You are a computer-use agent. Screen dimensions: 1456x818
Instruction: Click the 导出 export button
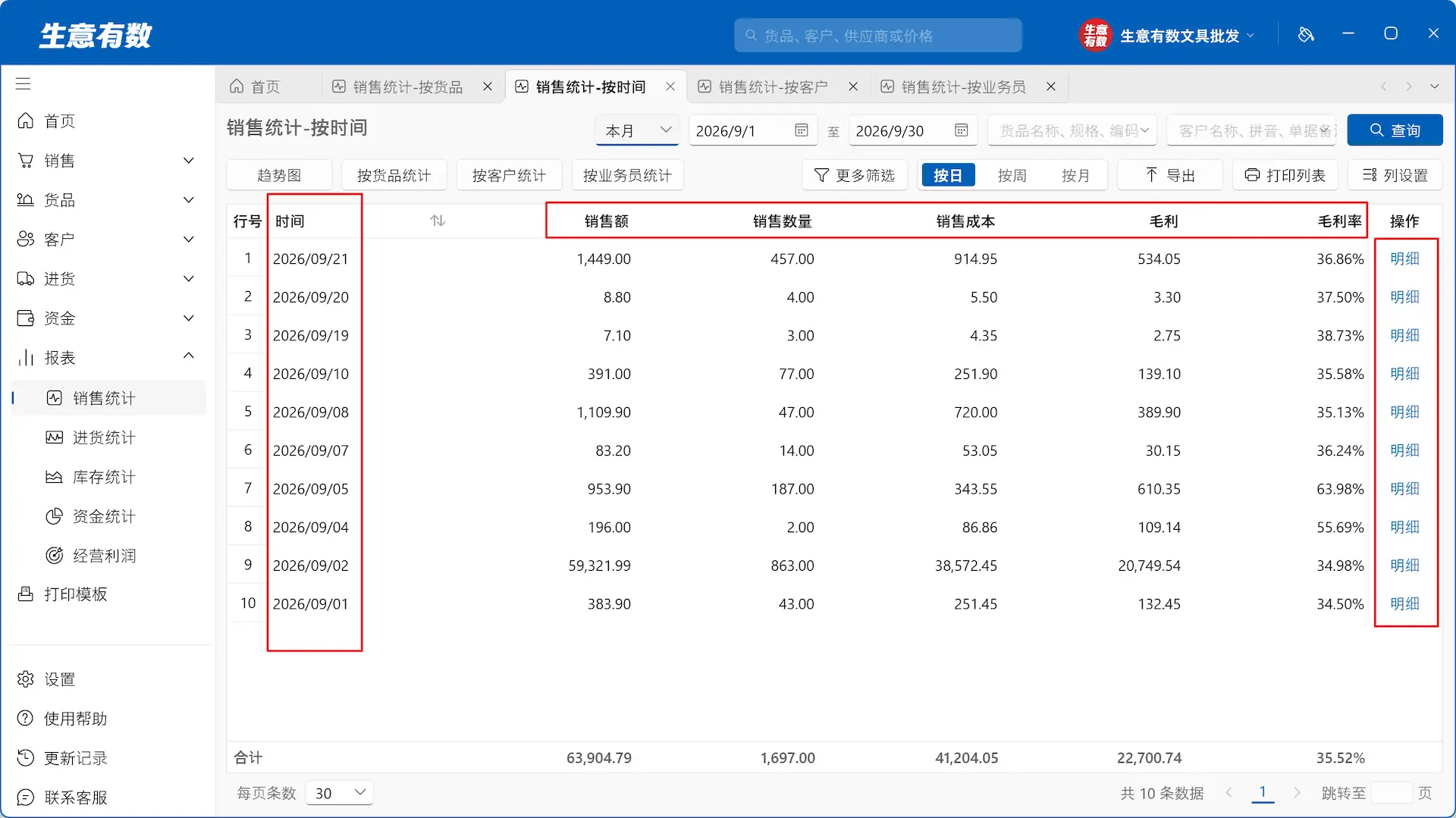coord(1170,175)
